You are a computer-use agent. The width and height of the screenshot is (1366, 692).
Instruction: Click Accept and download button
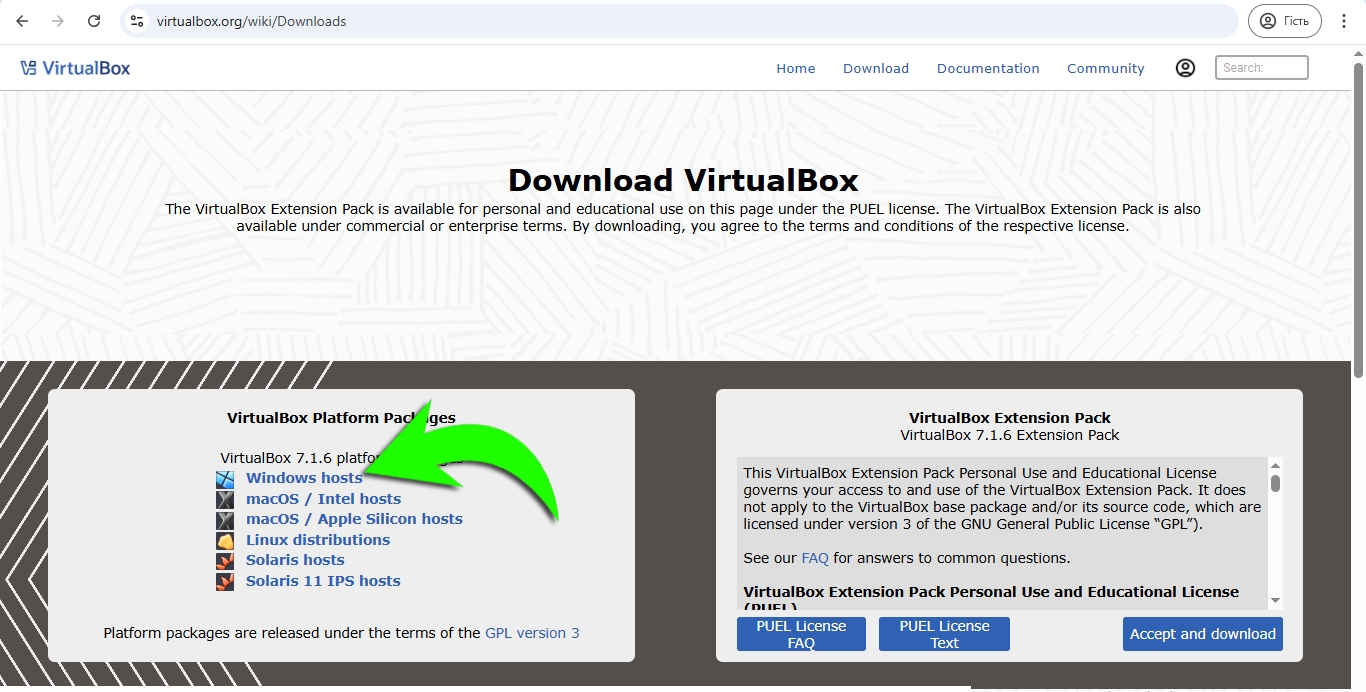[1202, 634]
